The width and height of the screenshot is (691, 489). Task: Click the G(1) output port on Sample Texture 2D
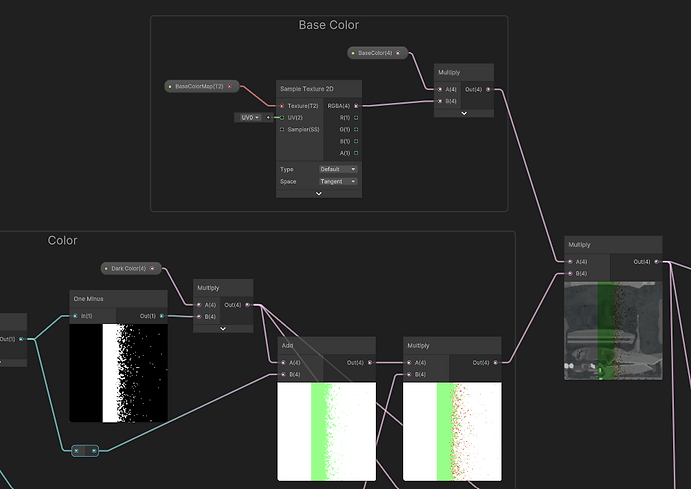point(356,130)
